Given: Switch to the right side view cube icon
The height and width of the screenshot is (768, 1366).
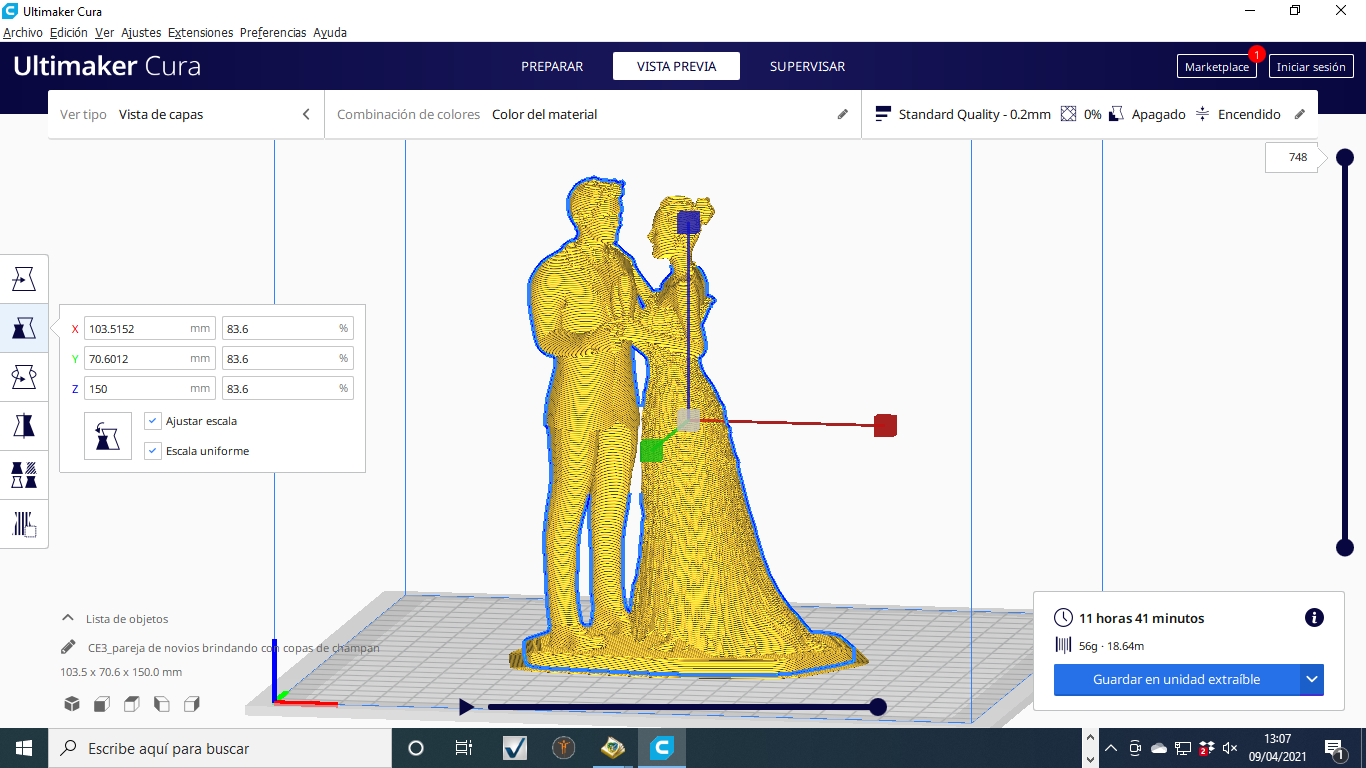Looking at the screenshot, I should point(192,704).
